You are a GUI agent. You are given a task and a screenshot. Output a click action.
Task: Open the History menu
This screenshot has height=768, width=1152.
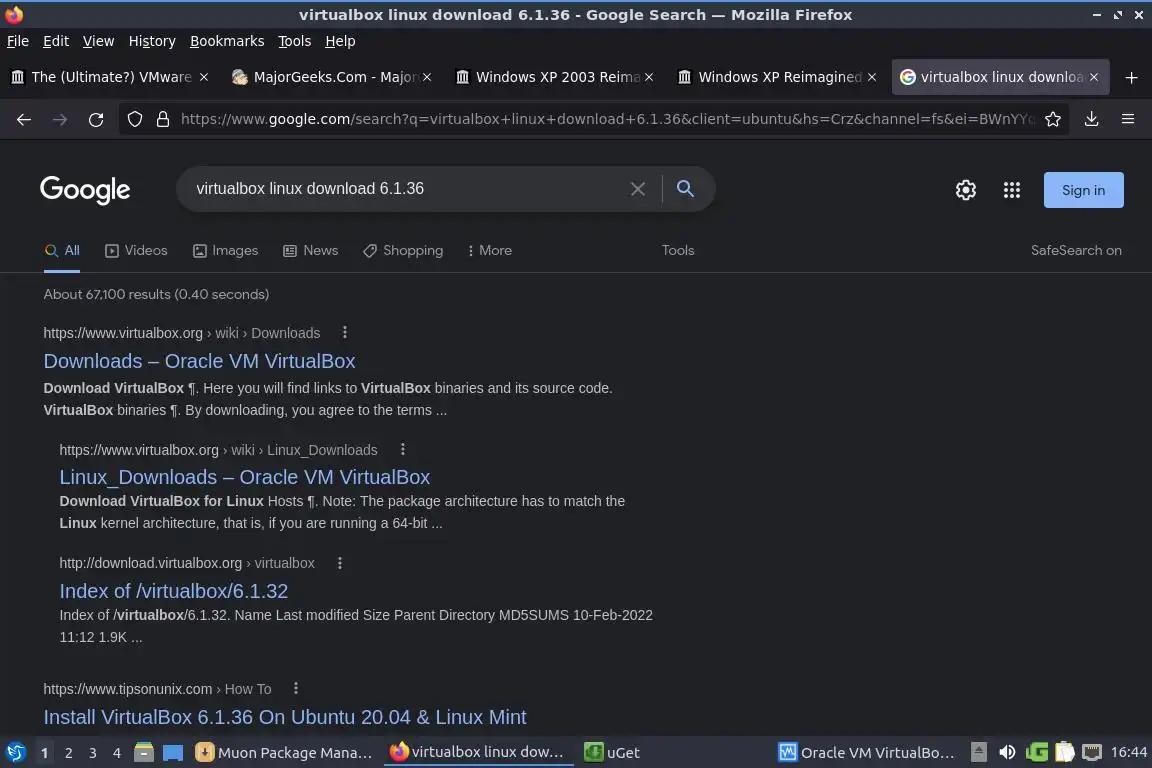[152, 41]
